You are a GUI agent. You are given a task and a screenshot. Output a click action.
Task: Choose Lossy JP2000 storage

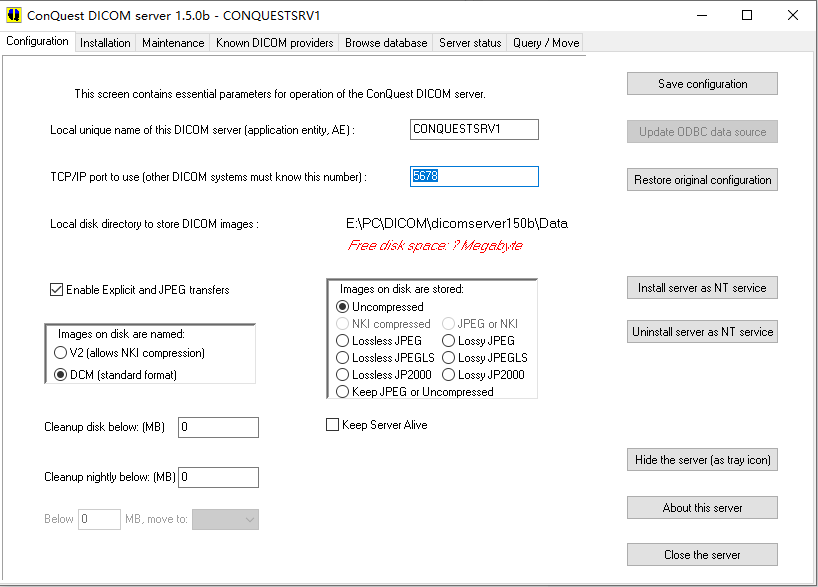click(x=483, y=375)
